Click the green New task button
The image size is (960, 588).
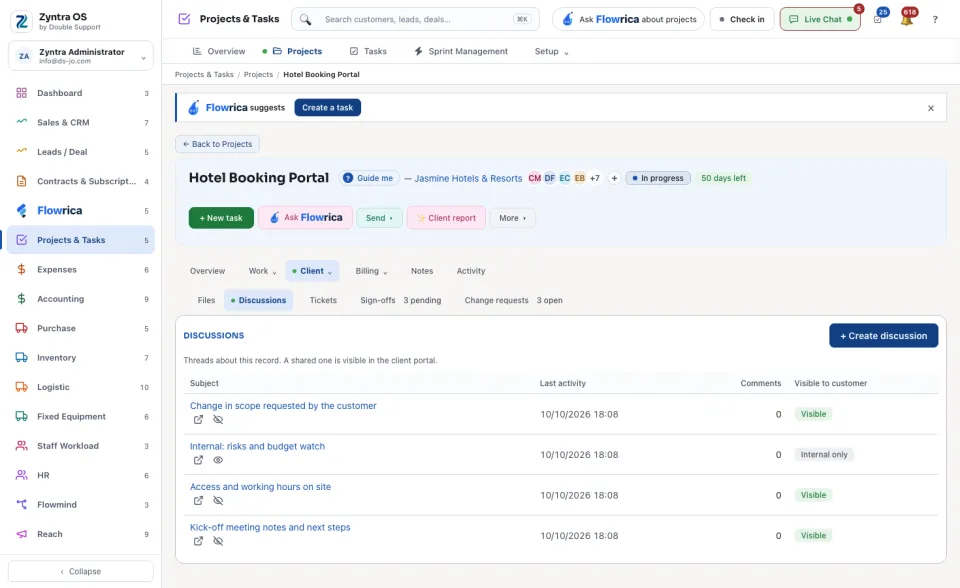click(221, 218)
